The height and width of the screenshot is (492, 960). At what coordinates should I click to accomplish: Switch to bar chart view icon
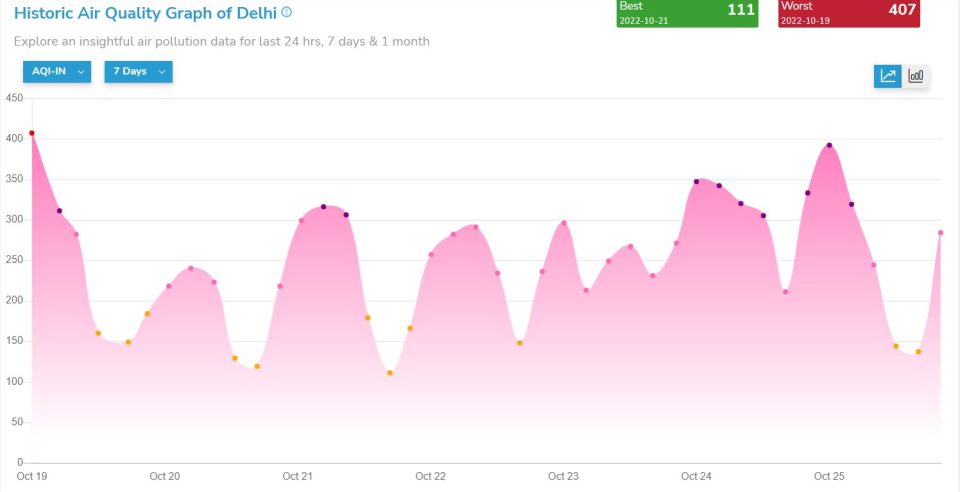916,76
